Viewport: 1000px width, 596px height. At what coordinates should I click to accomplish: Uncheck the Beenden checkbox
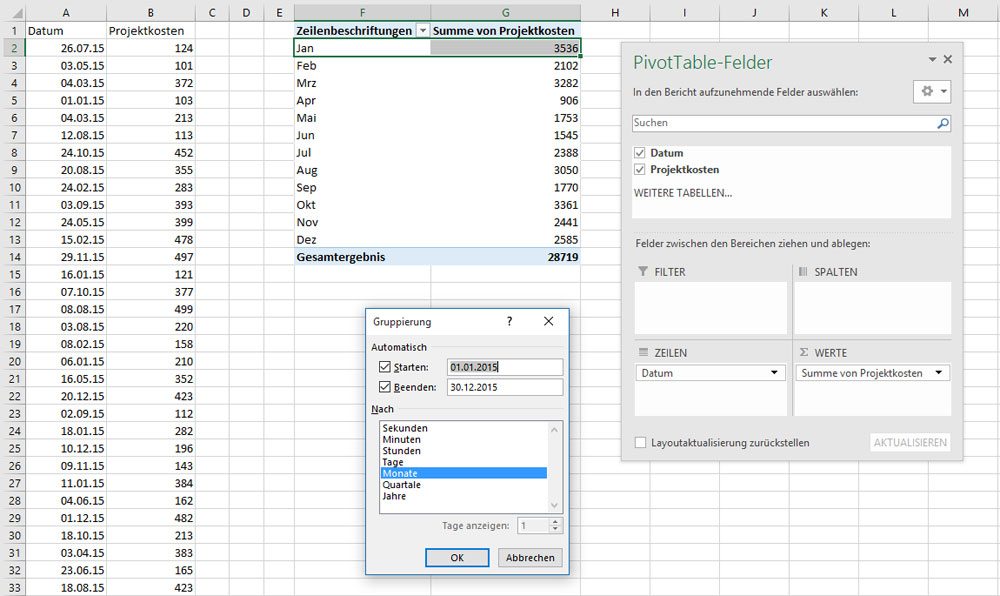(385, 387)
